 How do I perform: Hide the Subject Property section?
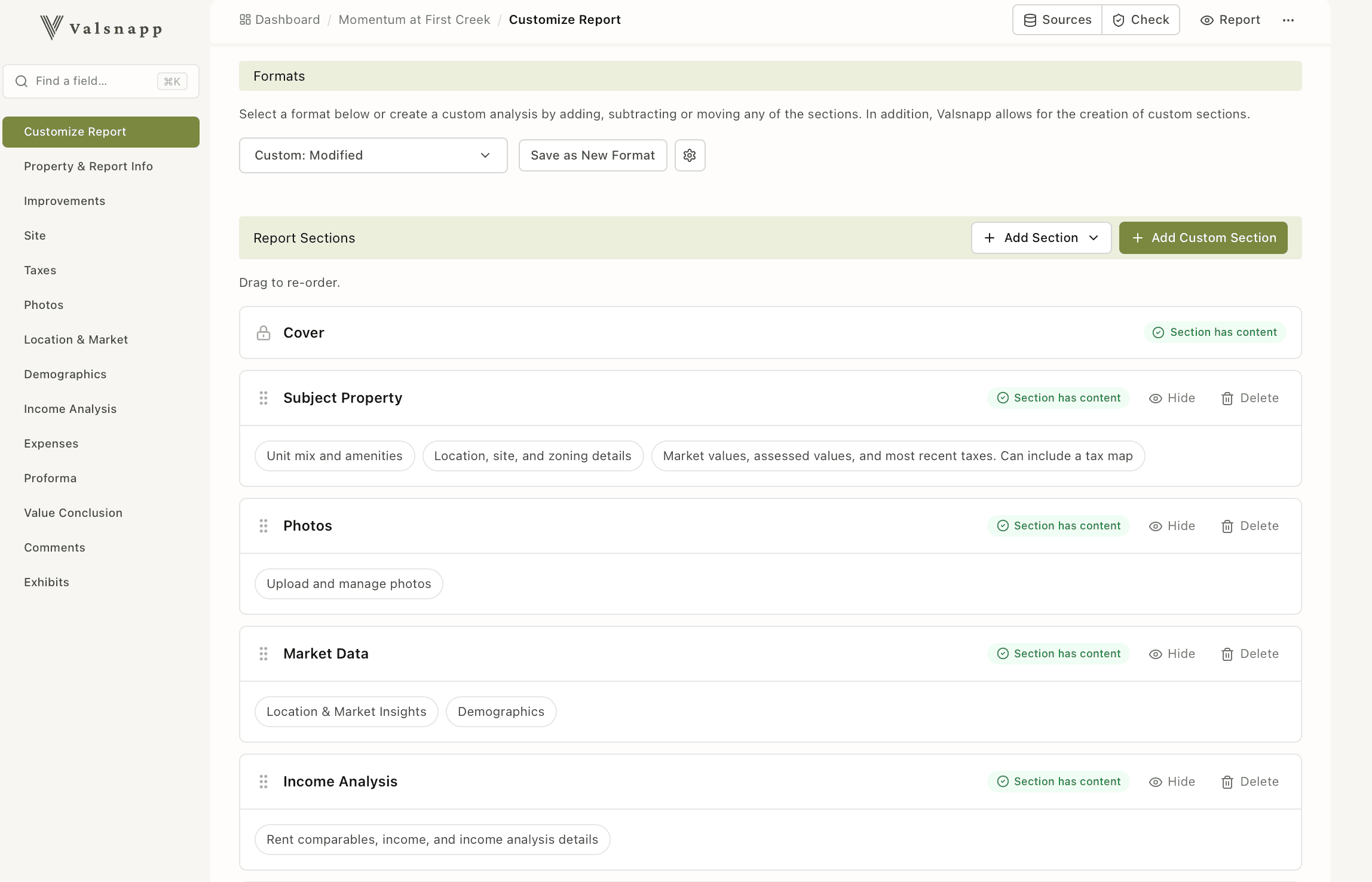tap(1172, 398)
